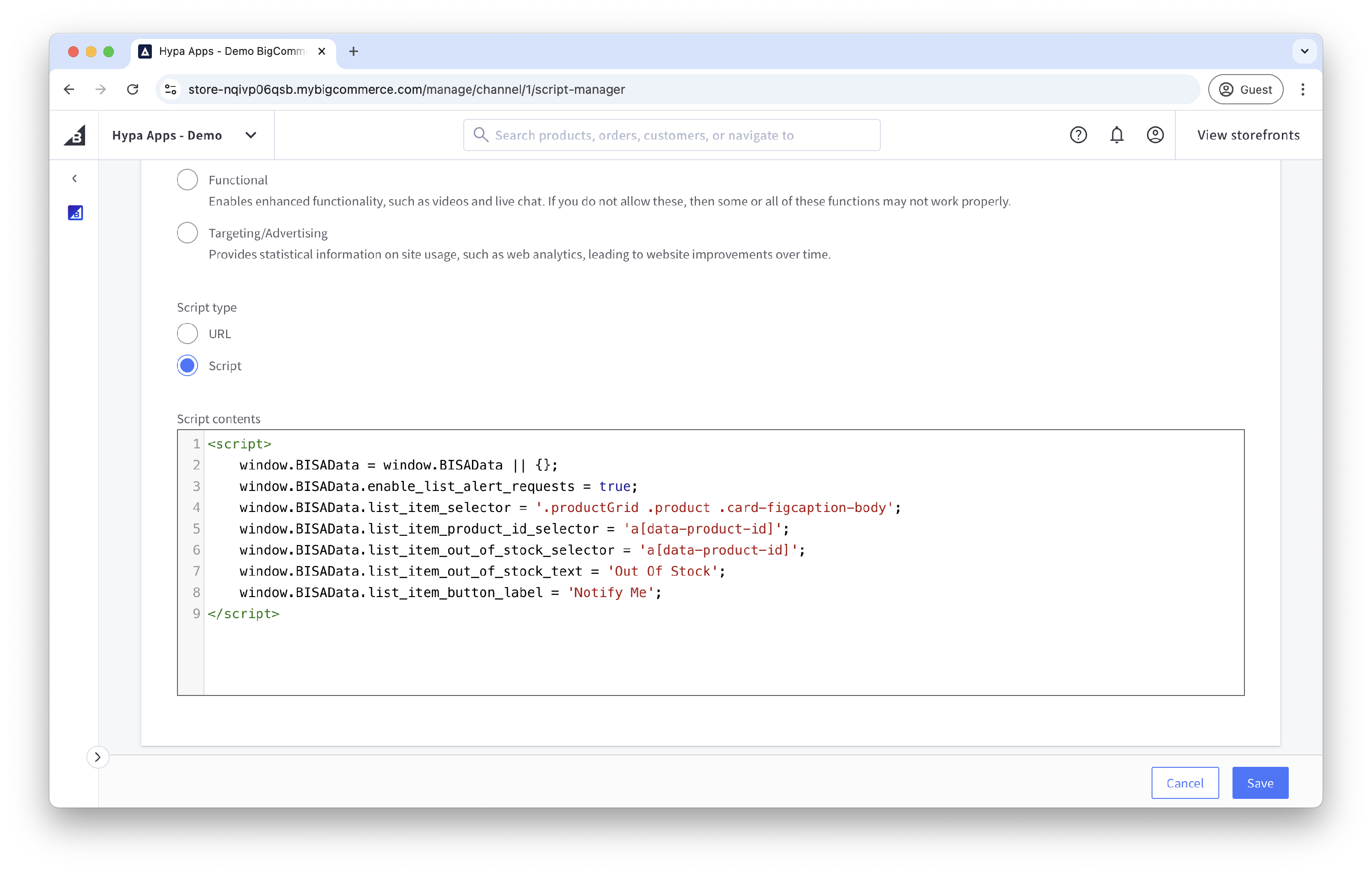Open the Guest profile button
Viewport: 1372px width, 873px height.
coord(1245,90)
